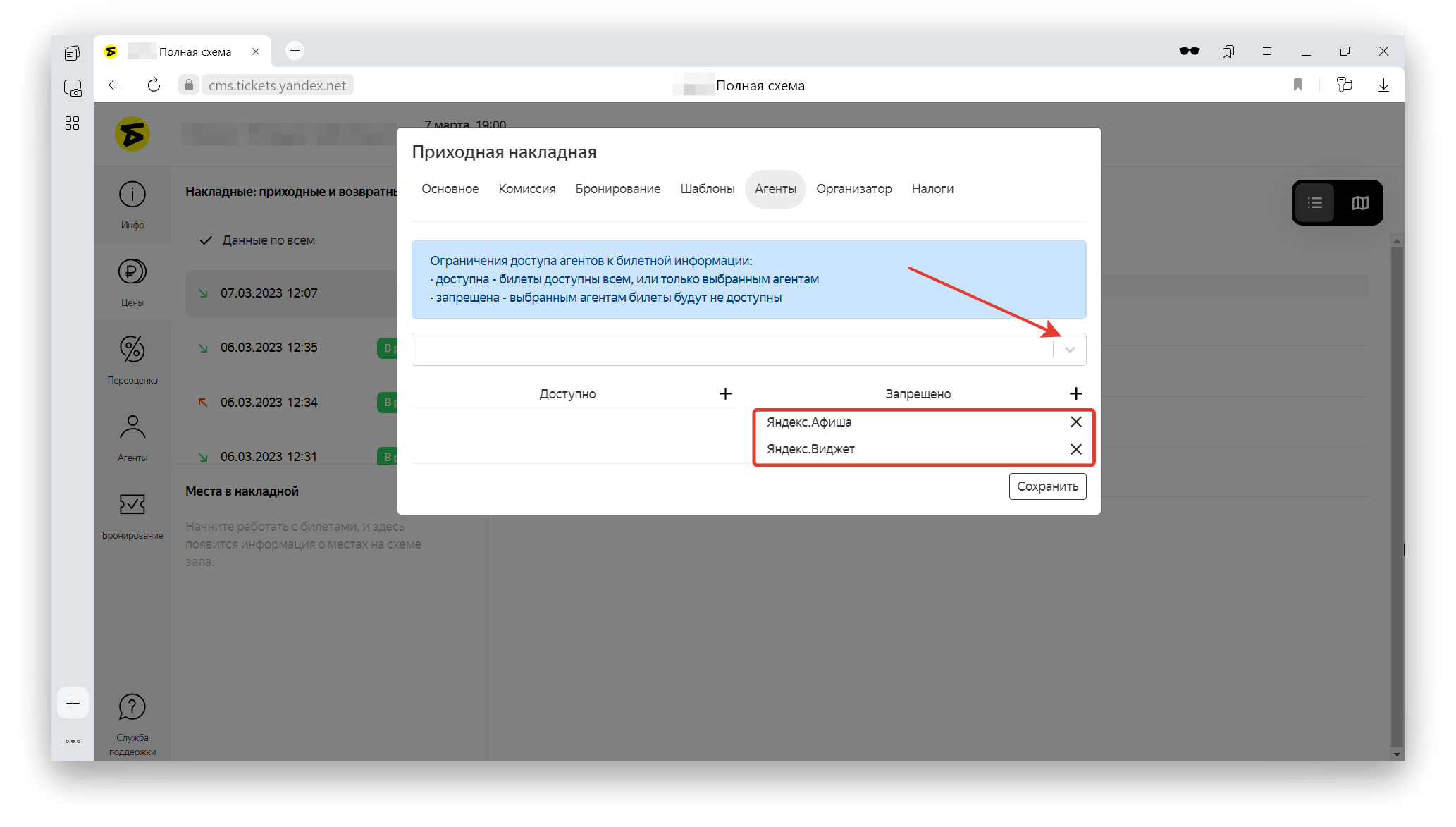Open browser bookmarks collections icon
Viewport: 1456px width, 827px height.
click(x=1228, y=51)
